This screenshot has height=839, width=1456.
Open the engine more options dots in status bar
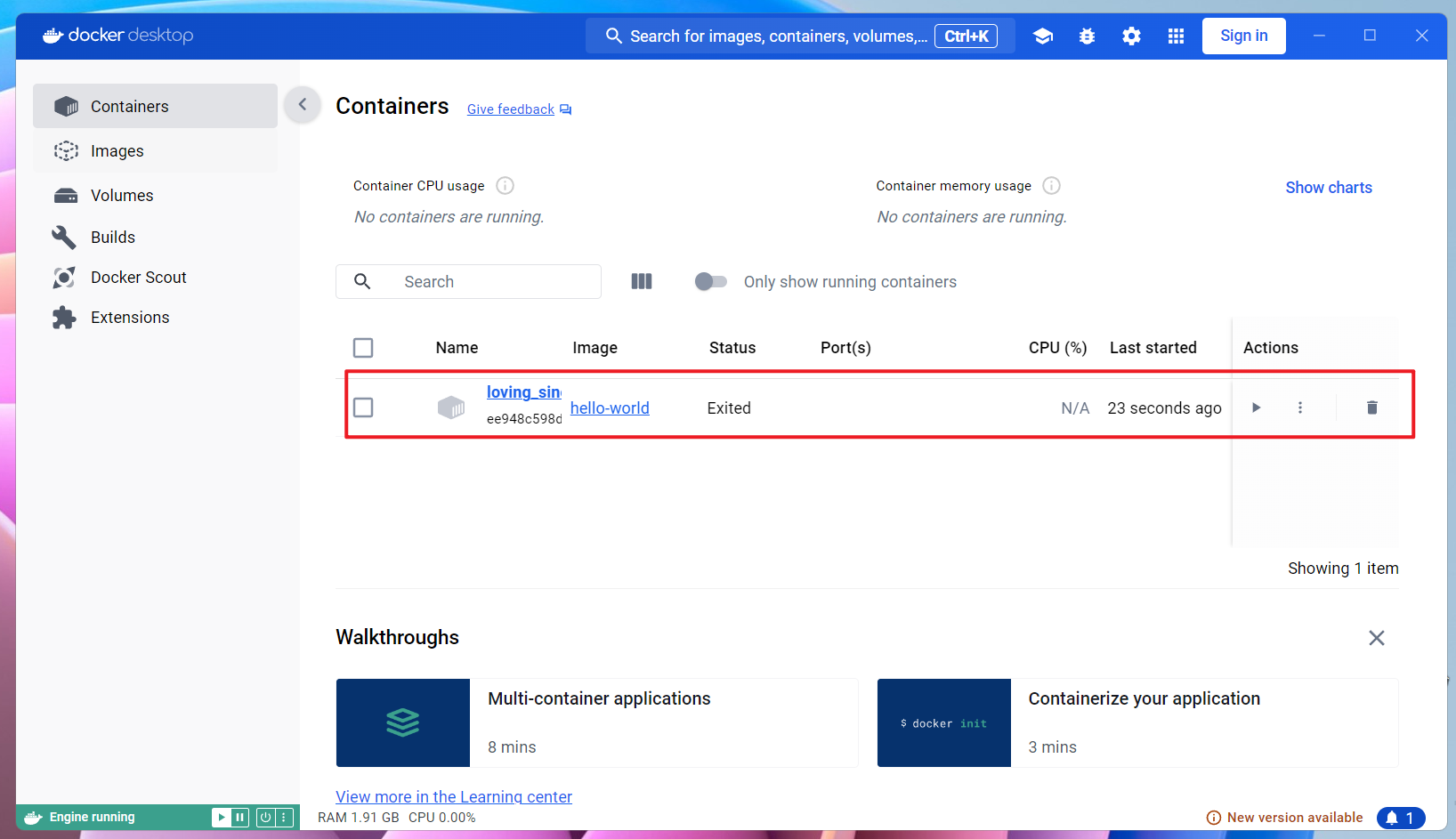[284, 817]
